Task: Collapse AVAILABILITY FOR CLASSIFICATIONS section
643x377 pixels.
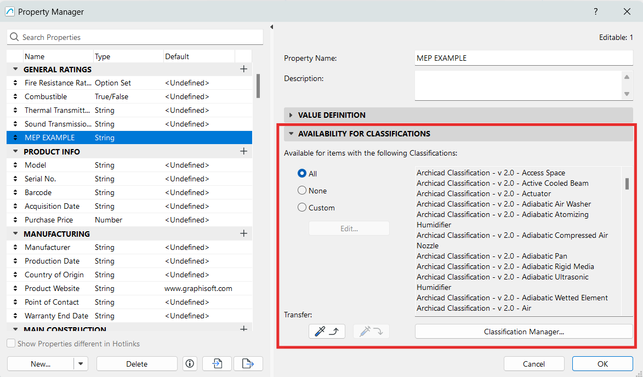Action: (x=291, y=133)
